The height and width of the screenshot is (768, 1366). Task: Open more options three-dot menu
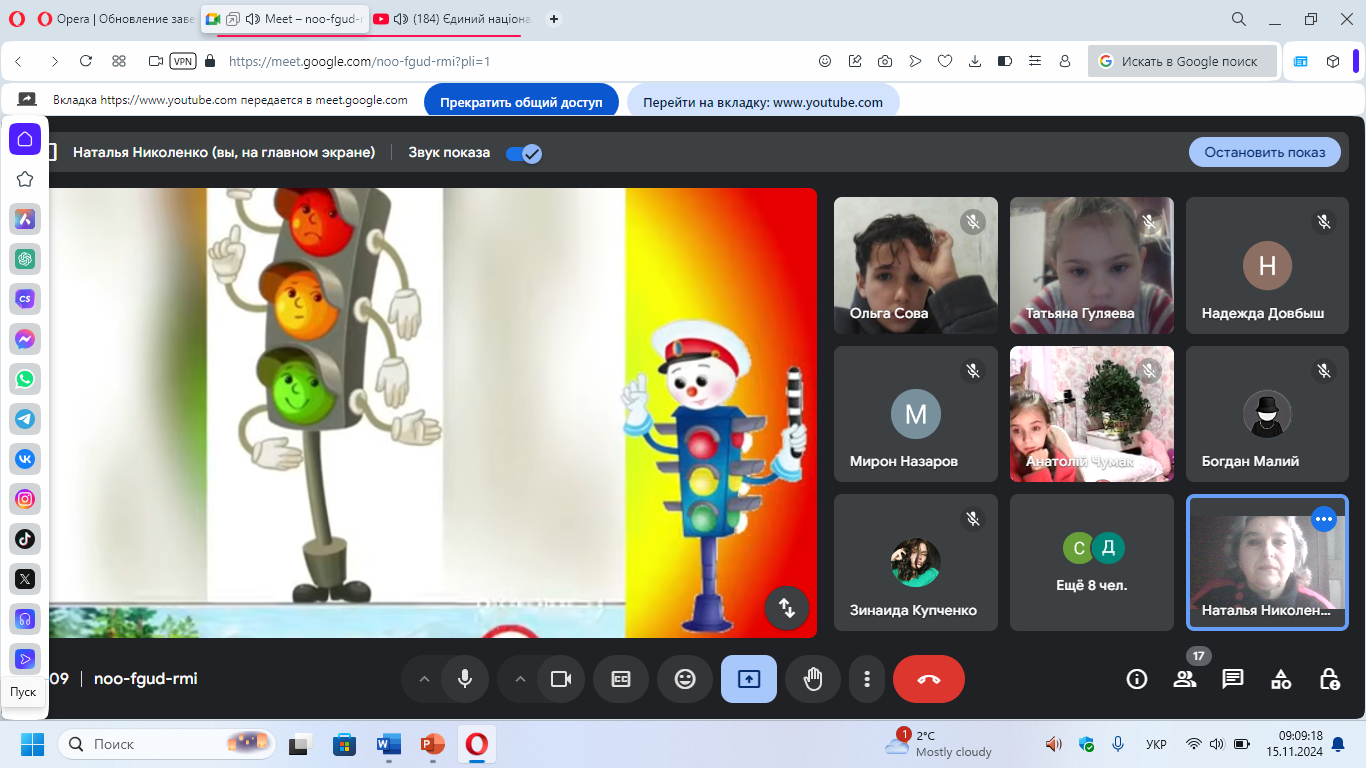coord(866,679)
